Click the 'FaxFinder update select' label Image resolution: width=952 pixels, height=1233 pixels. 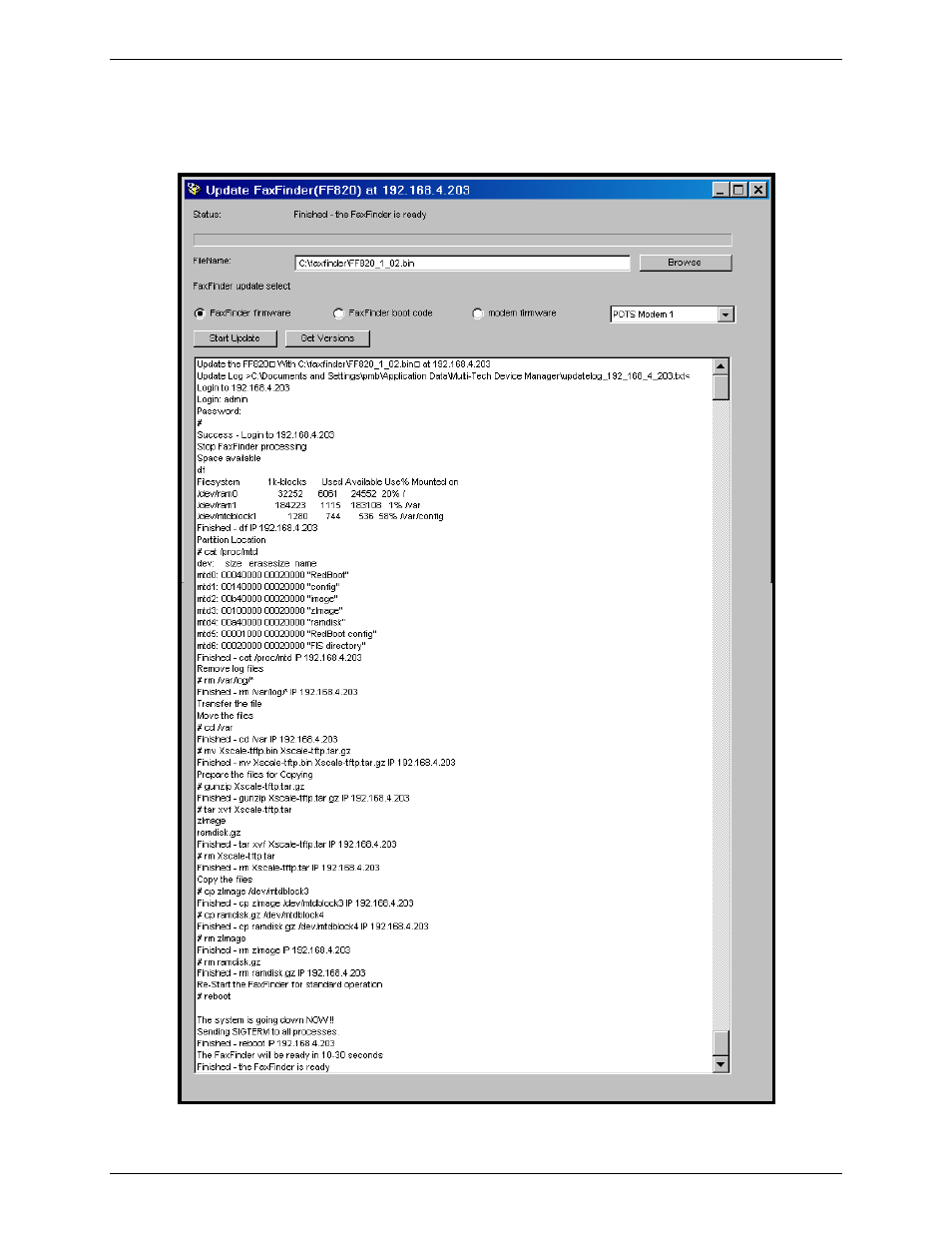tap(241, 287)
